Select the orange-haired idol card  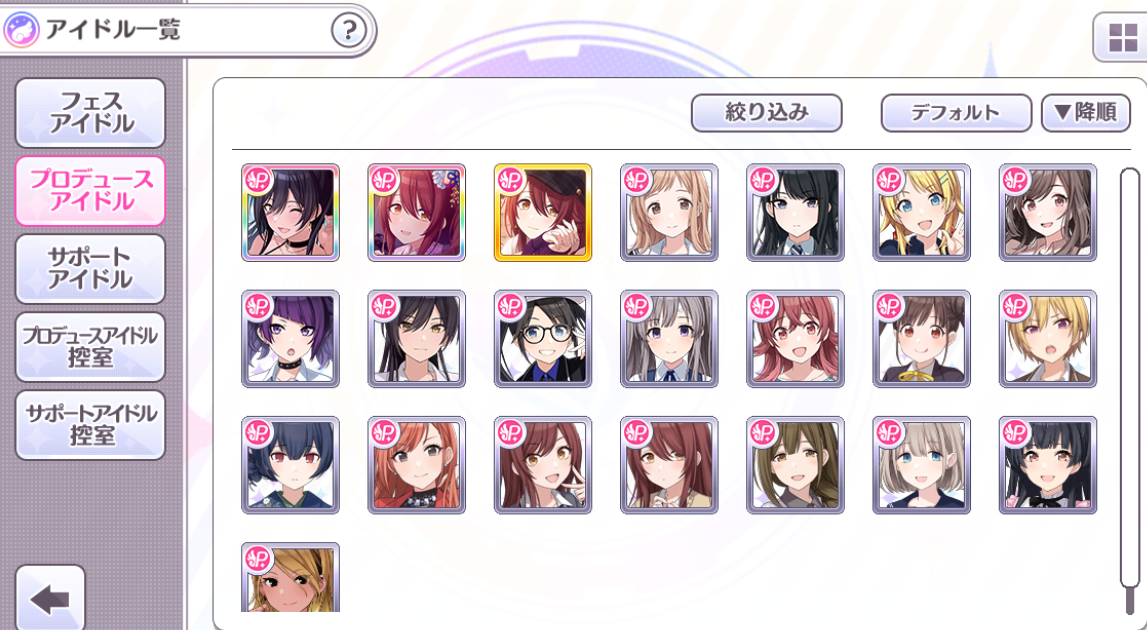[x=416, y=465]
